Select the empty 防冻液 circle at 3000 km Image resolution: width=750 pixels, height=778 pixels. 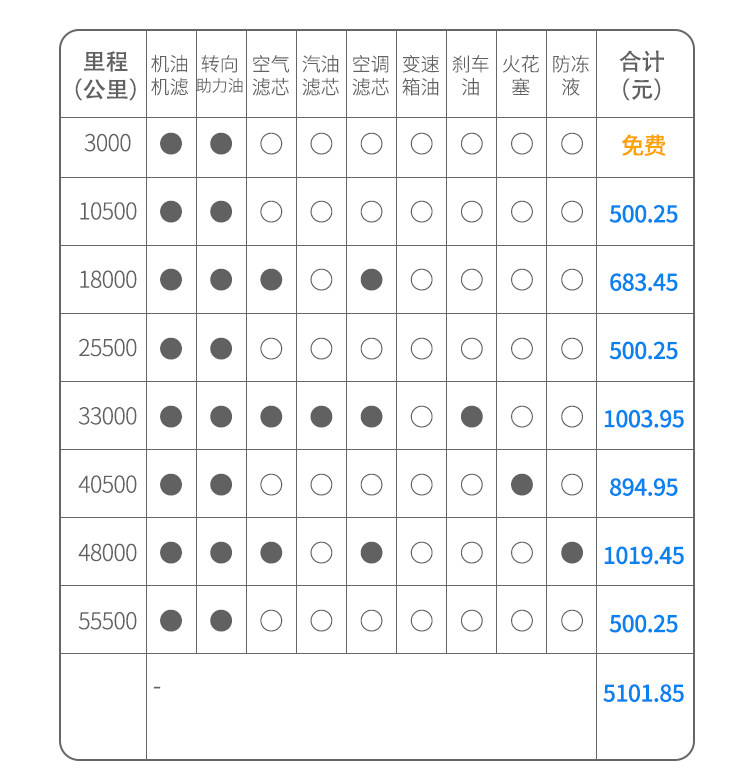[x=571, y=144]
